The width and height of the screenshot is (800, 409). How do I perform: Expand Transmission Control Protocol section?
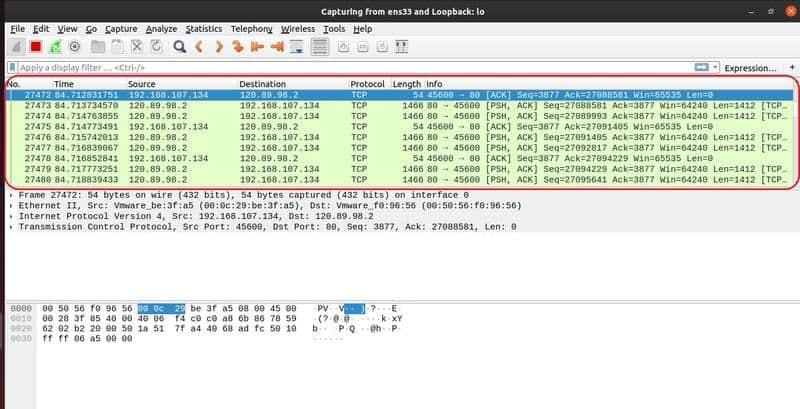pyautogui.click(x=10, y=227)
